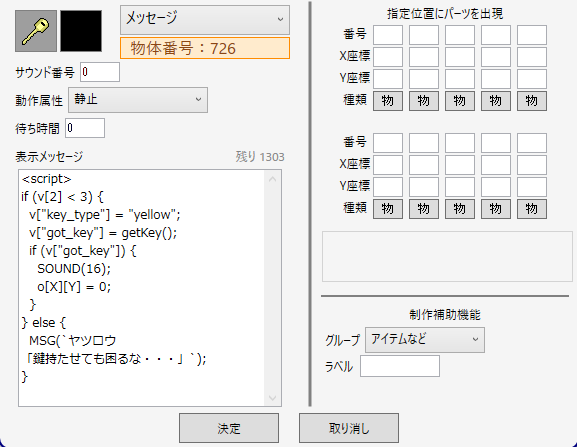Click fifth X座標 field in upper grid
Viewport: 577px width, 447px height.
point(532,57)
